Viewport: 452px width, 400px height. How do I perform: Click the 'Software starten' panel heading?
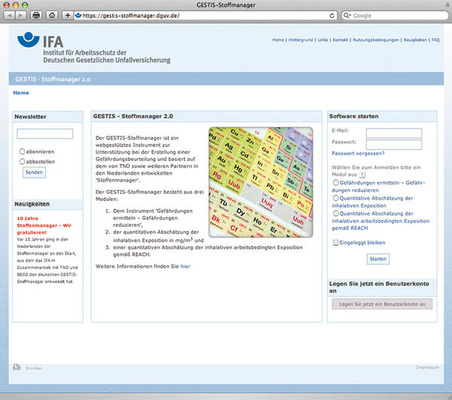click(x=354, y=116)
